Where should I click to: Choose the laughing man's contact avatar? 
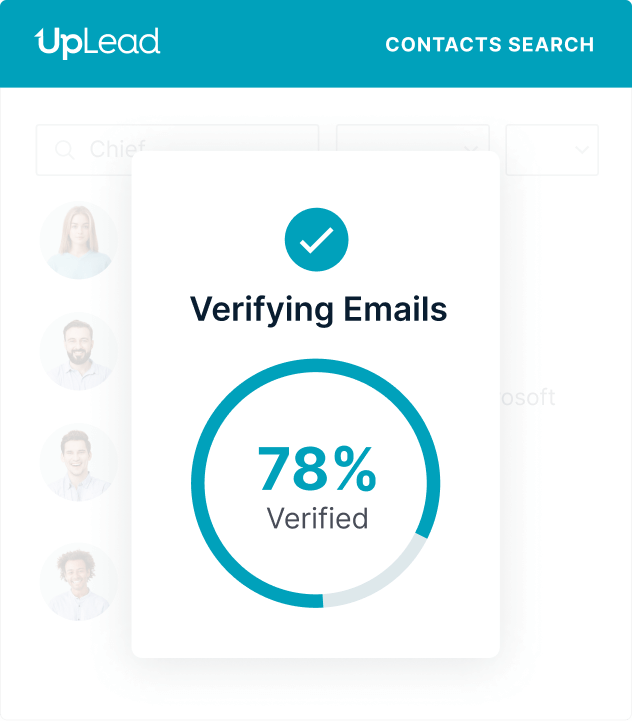(x=78, y=462)
